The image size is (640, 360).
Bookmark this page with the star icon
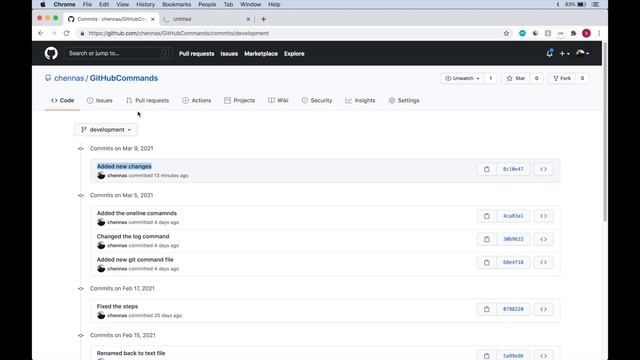coord(506,33)
